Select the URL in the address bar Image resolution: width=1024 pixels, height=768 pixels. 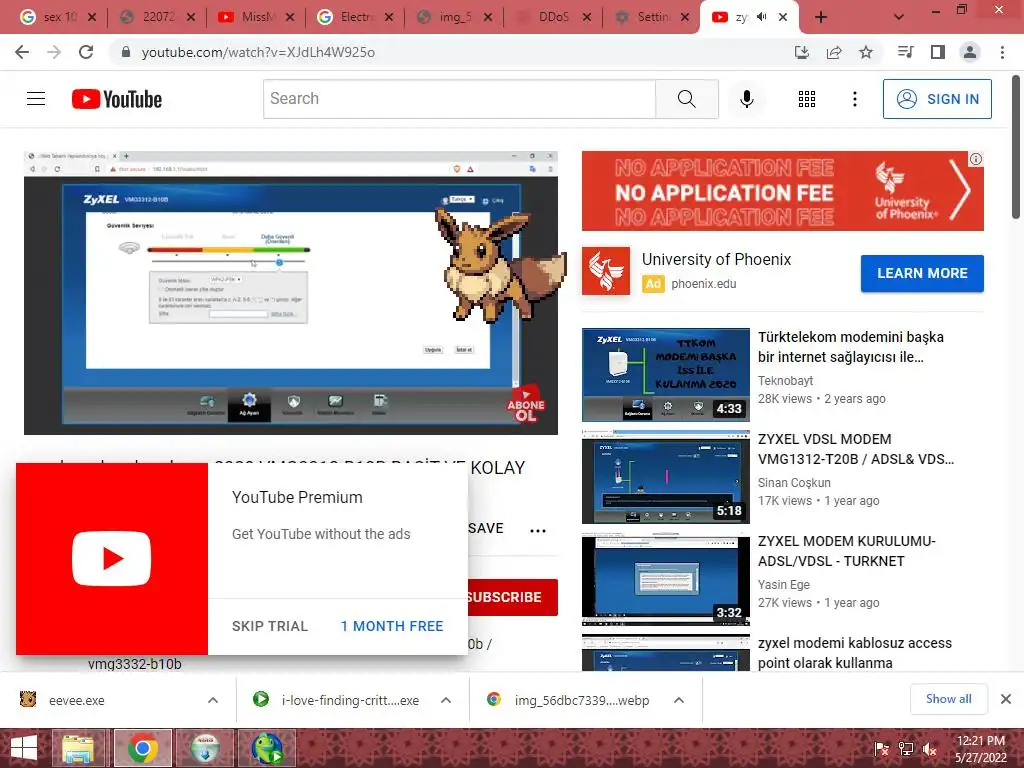258,52
